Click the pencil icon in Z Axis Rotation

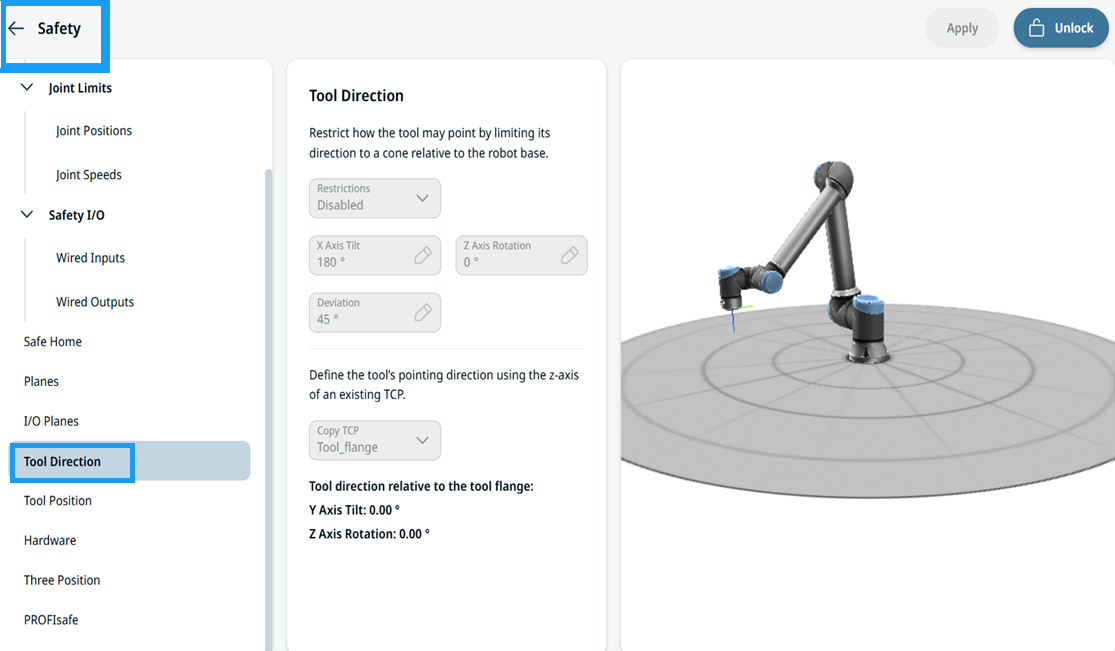pos(570,255)
